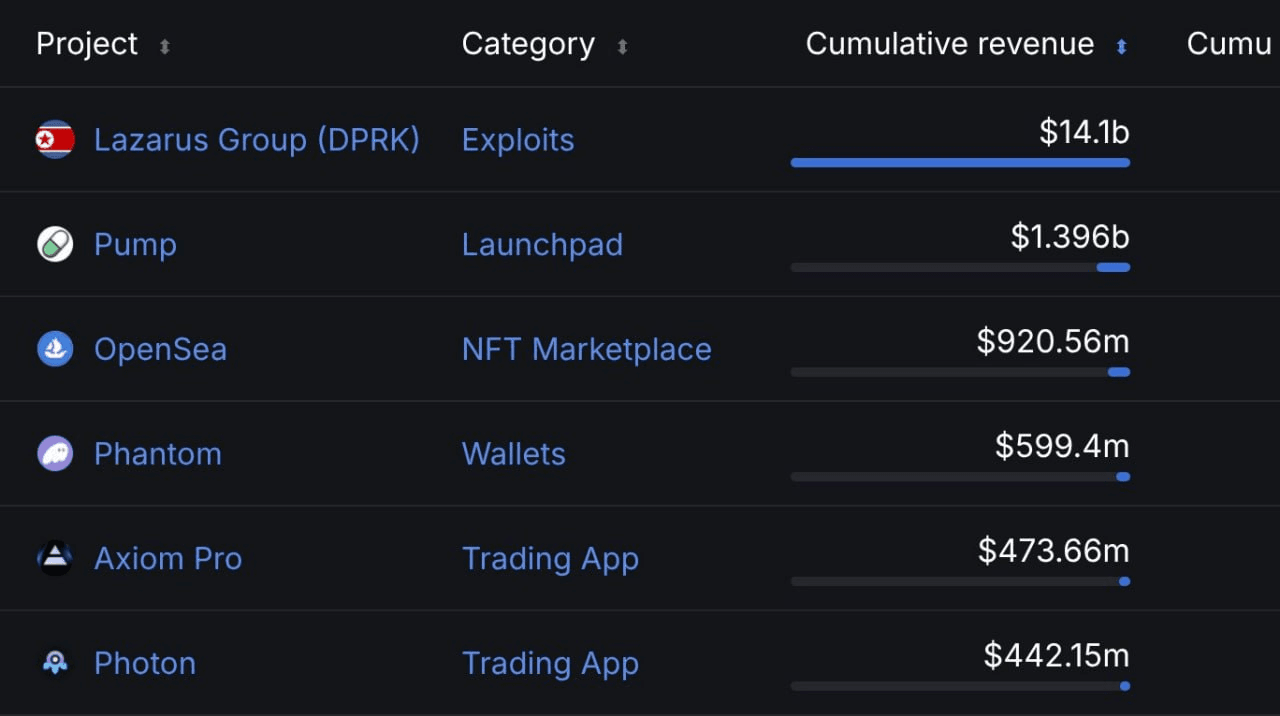Click the Phantom ghost logo icon
Screen dimensions: 1280x716
pyautogui.click(x=55, y=454)
